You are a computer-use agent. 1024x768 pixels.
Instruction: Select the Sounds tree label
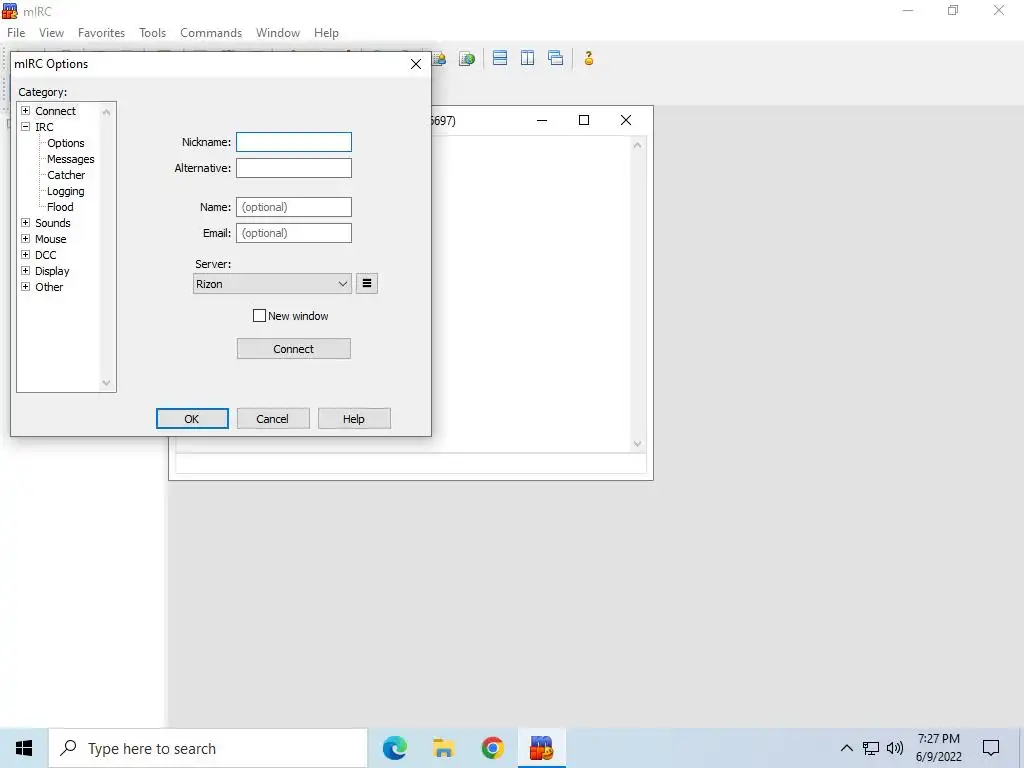point(52,223)
